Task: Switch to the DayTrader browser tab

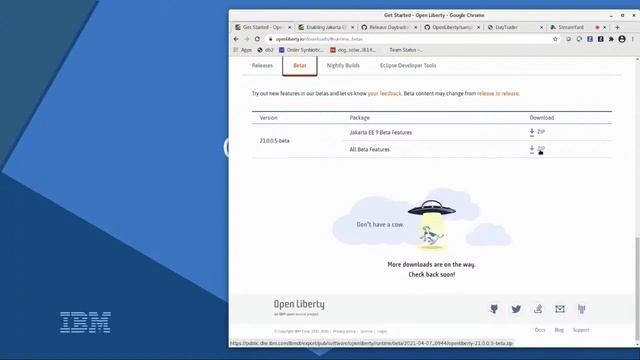Action: point(515,27)
